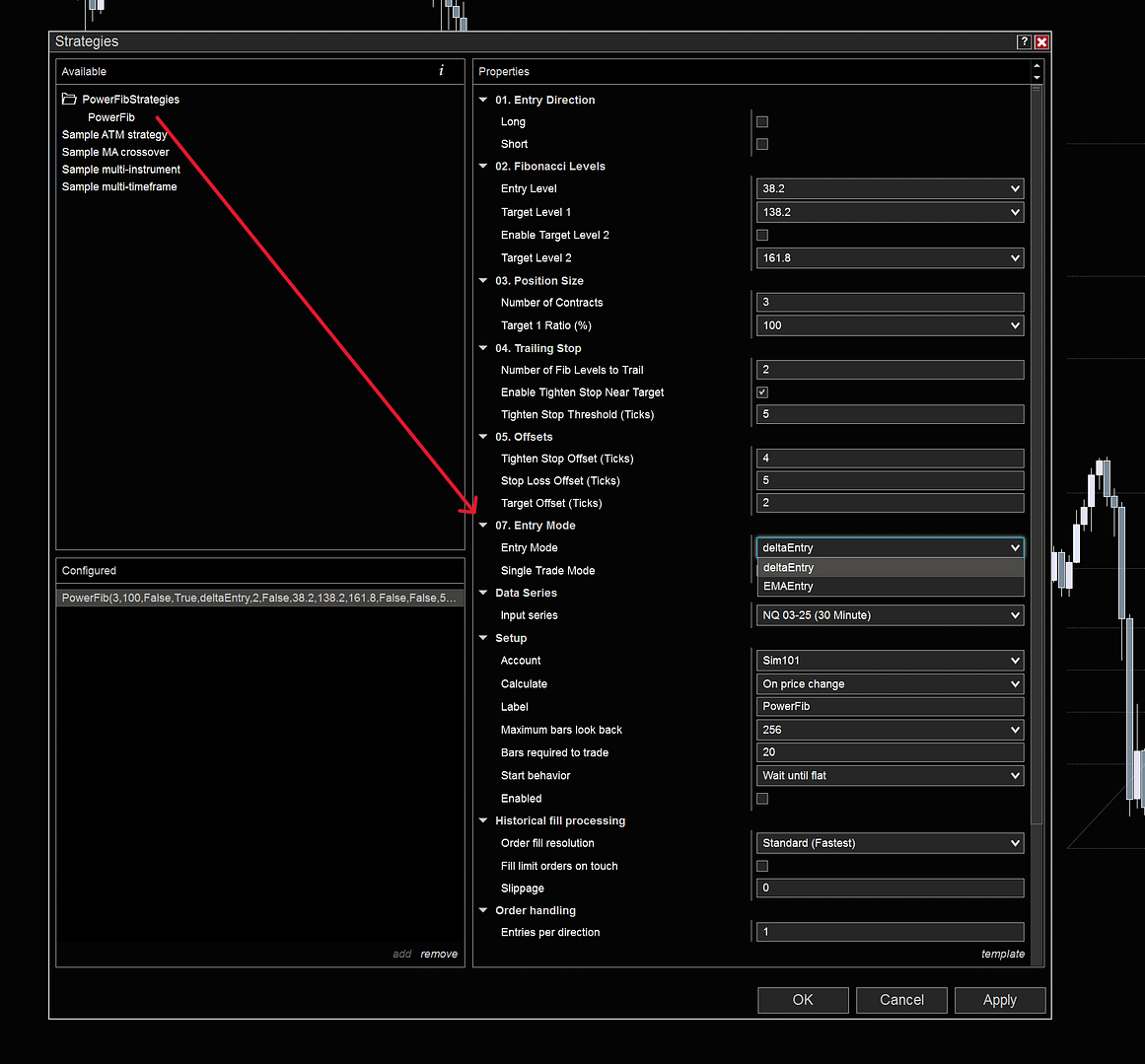
Task: Click the Apply button
Action: pos(999,1000)
